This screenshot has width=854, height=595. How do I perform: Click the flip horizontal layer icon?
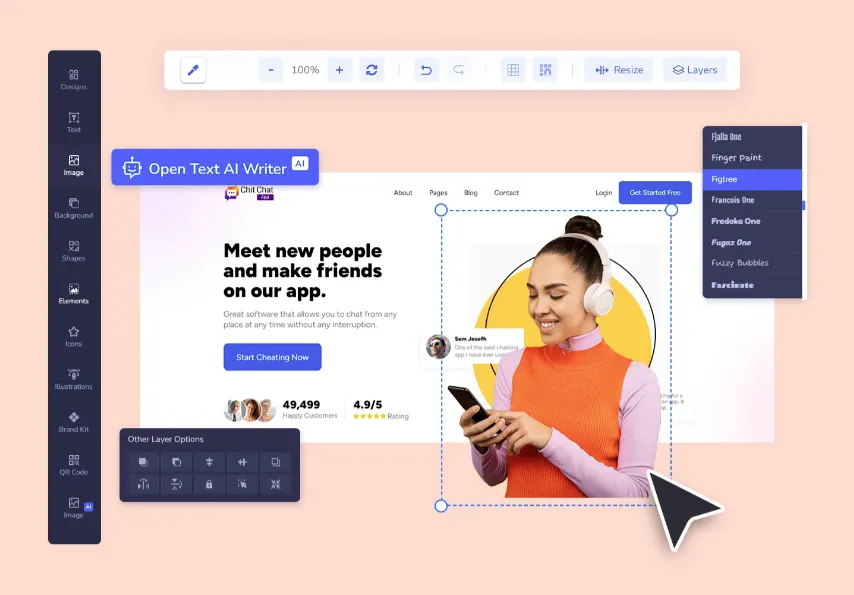(x=144, y=484)
